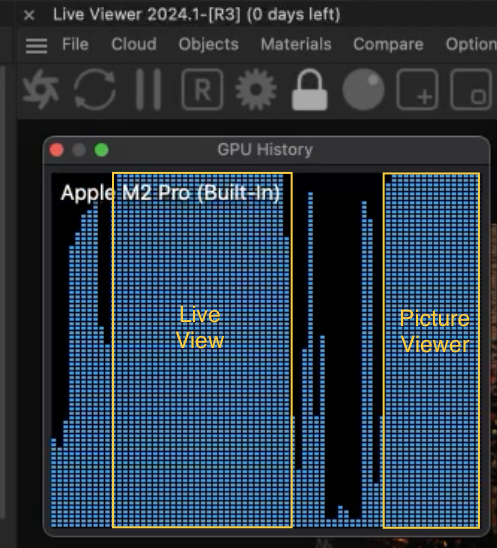Open the Compare menu
The height and width of the screenshot is (548, 497).
[x=388, y=44]
